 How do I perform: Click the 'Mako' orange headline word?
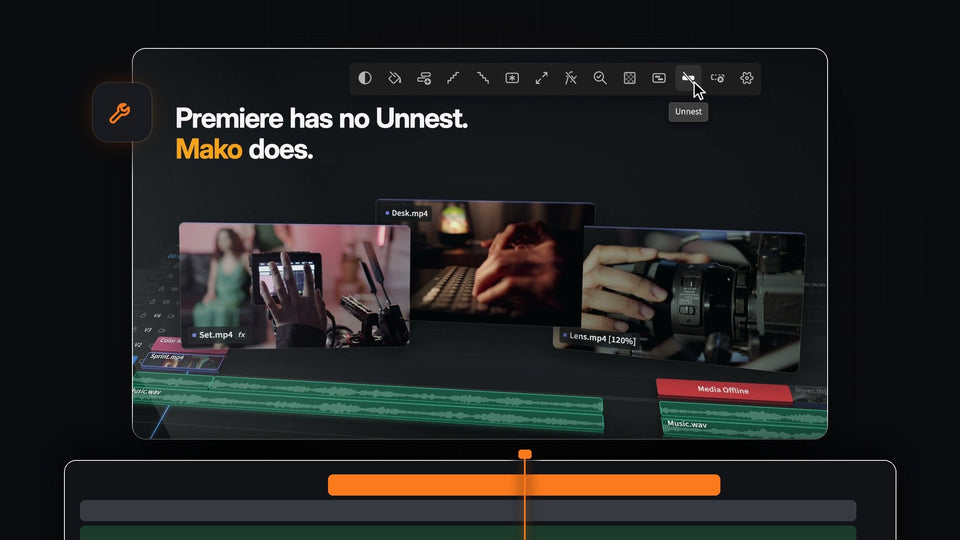point(208,149)
